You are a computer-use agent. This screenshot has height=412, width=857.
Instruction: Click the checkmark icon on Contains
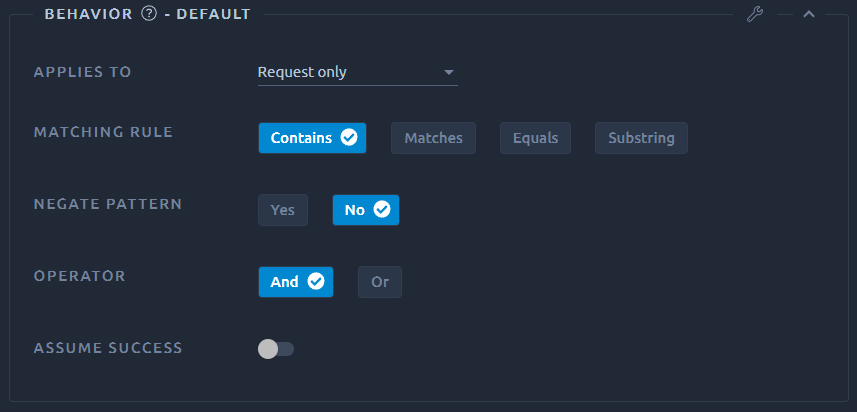[349, 137]
